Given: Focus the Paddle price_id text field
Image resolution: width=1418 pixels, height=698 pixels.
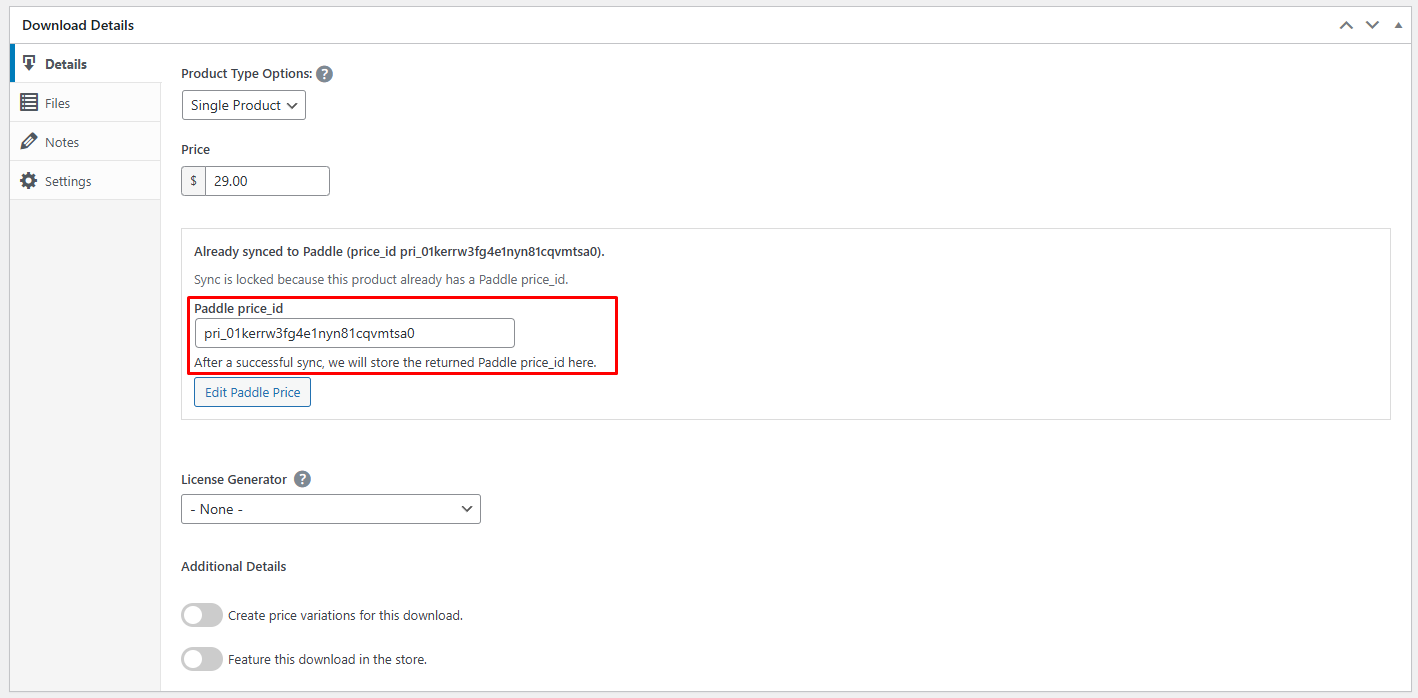Looking at the screenshot, I should 354,333.
